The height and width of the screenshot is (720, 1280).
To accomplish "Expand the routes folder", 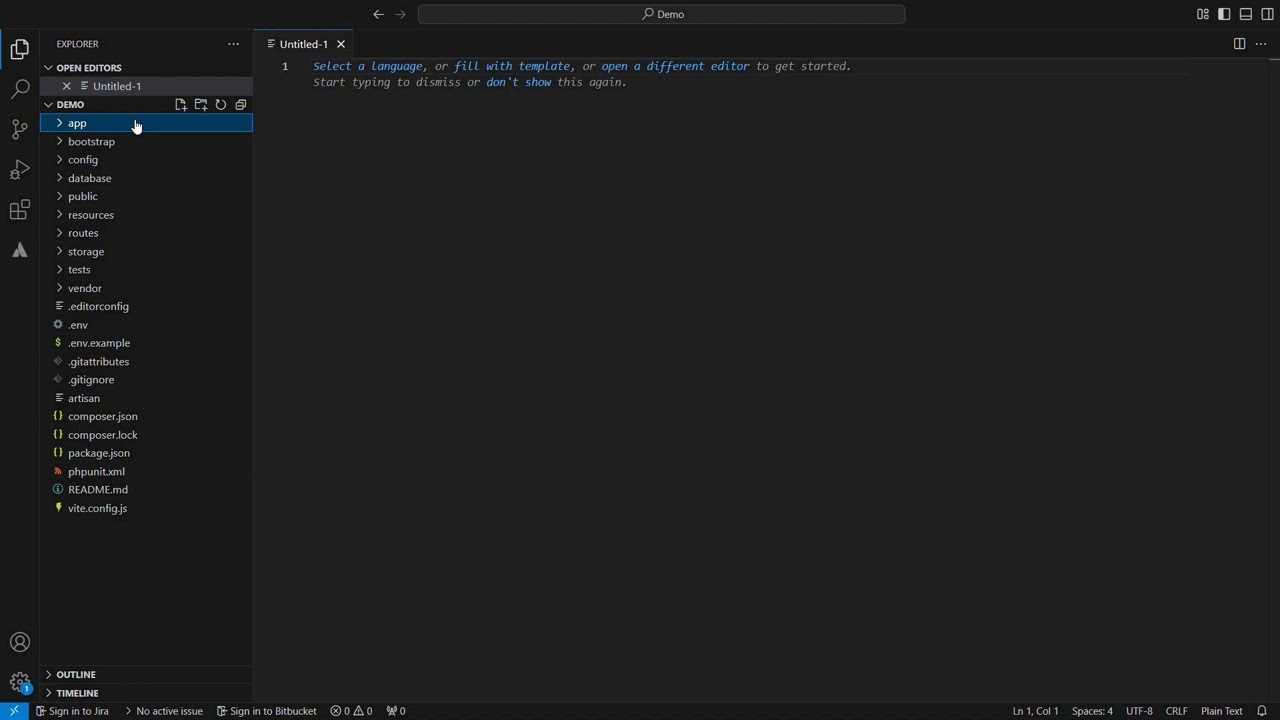I will (146, 233).
